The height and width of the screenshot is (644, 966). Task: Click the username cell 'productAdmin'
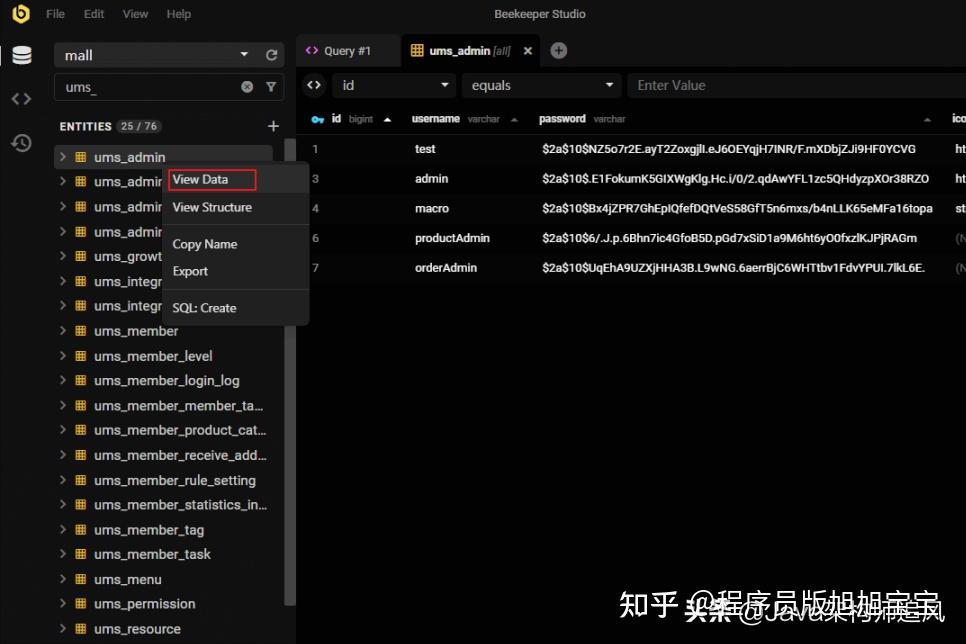[452, 238]
